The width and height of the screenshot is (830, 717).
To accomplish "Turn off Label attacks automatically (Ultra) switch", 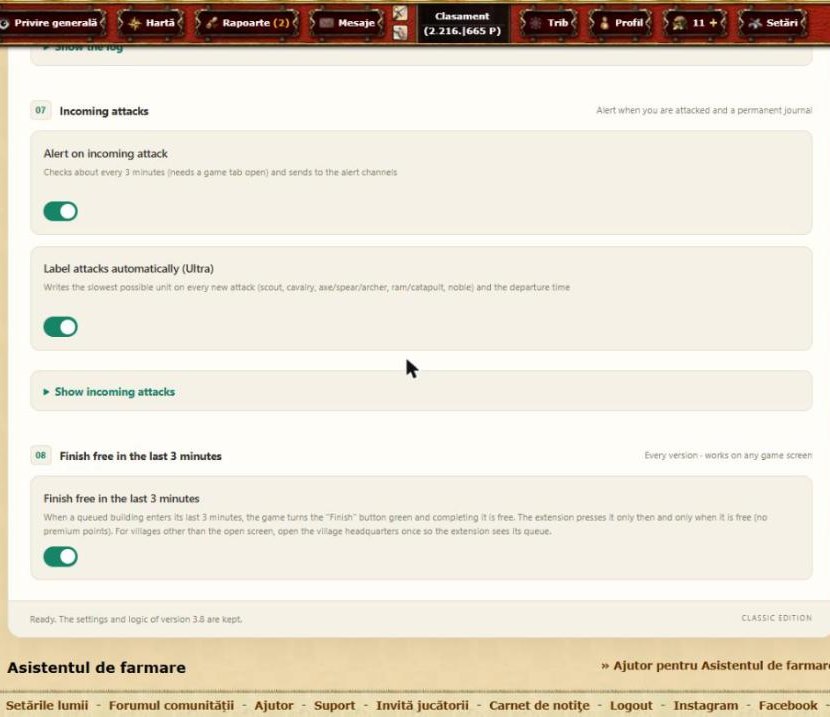I will (x=60, y=326).
